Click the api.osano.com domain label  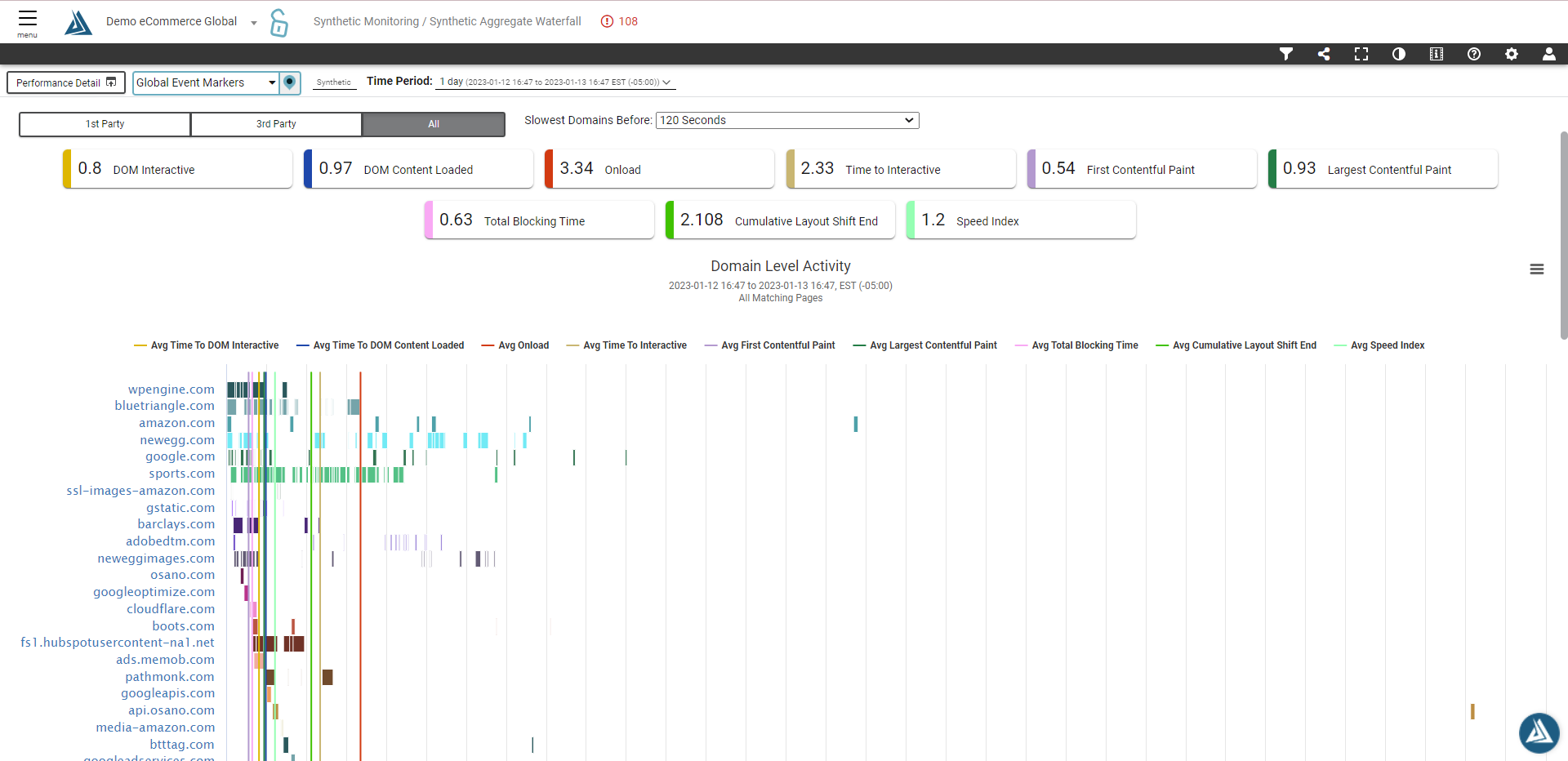(171, 710)
